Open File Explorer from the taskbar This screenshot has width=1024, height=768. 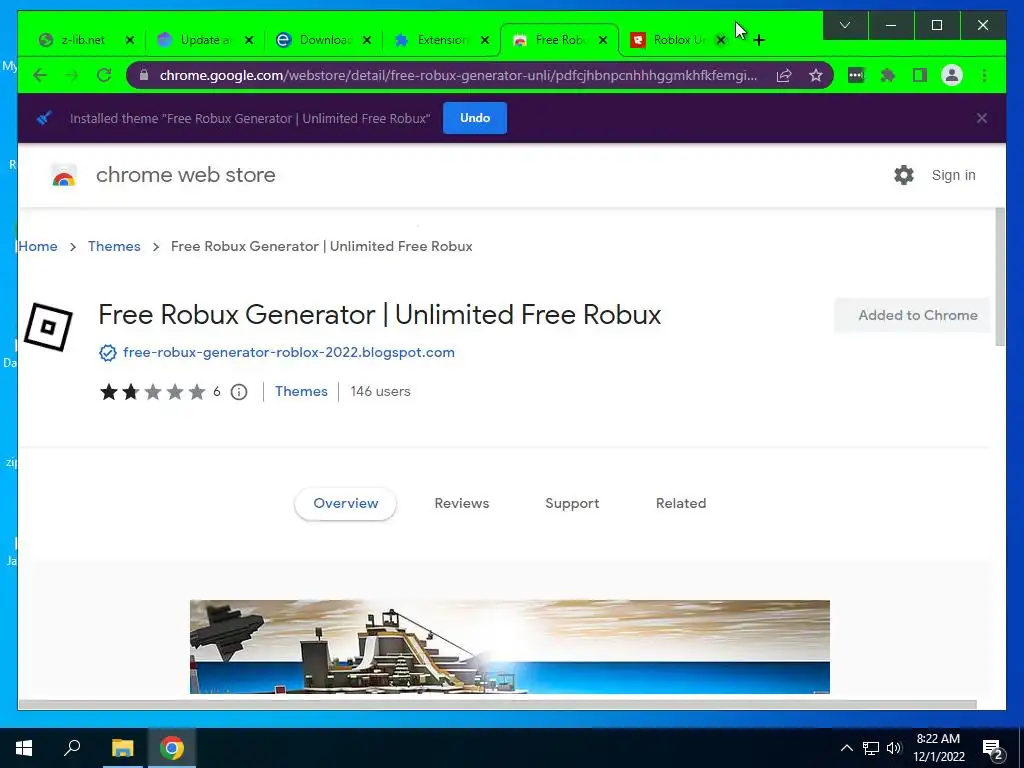(122, 748)
